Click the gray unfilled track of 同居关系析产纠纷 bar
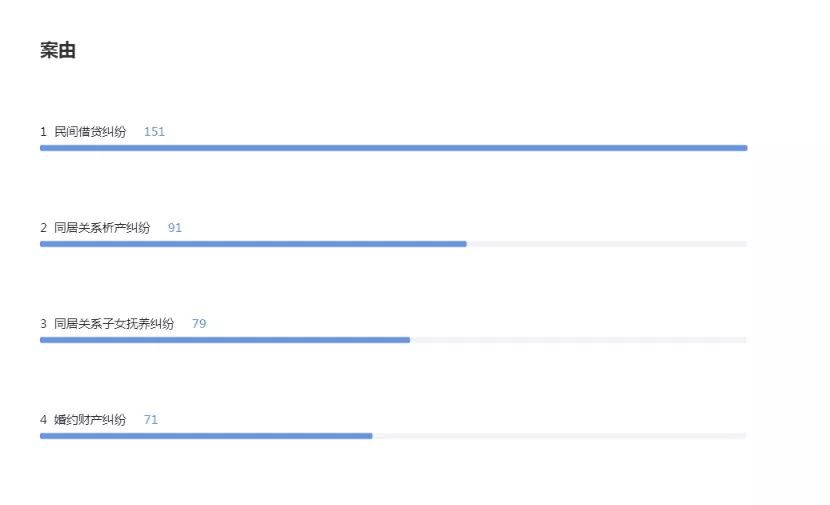Screen dimensions: 830x505 tap(607, 244)
